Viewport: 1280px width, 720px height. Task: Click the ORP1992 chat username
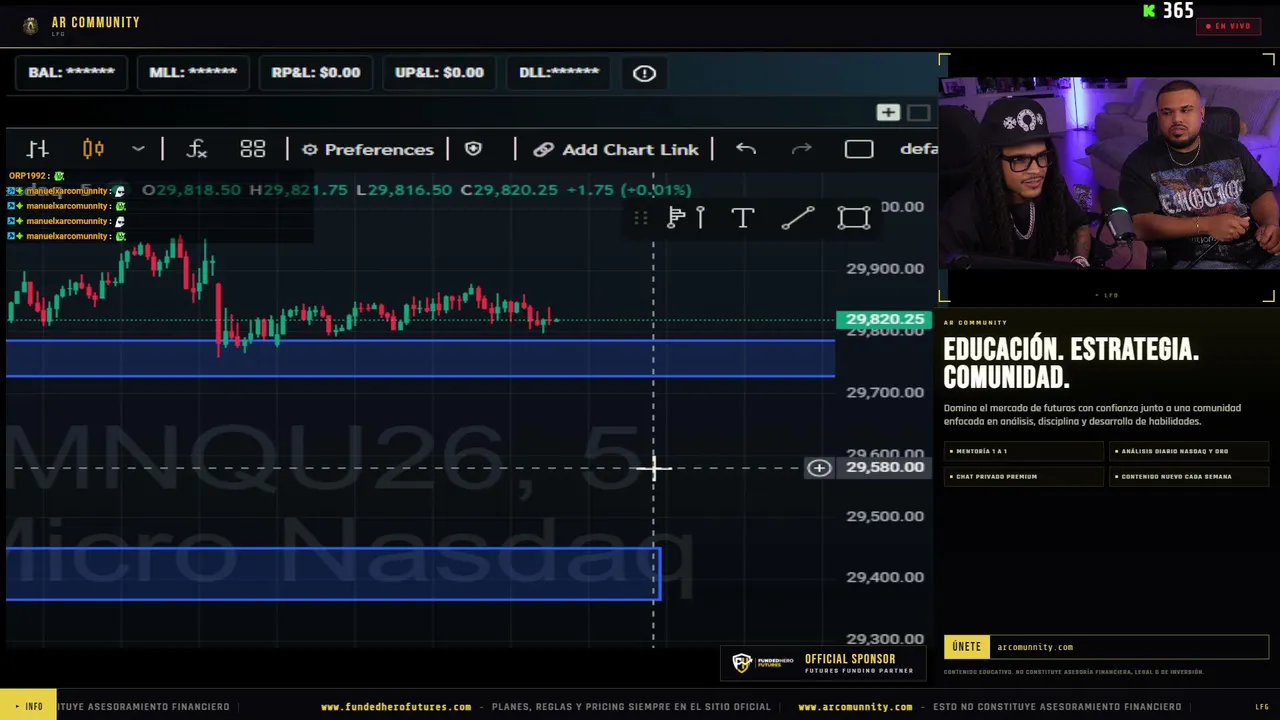(28, 176)
